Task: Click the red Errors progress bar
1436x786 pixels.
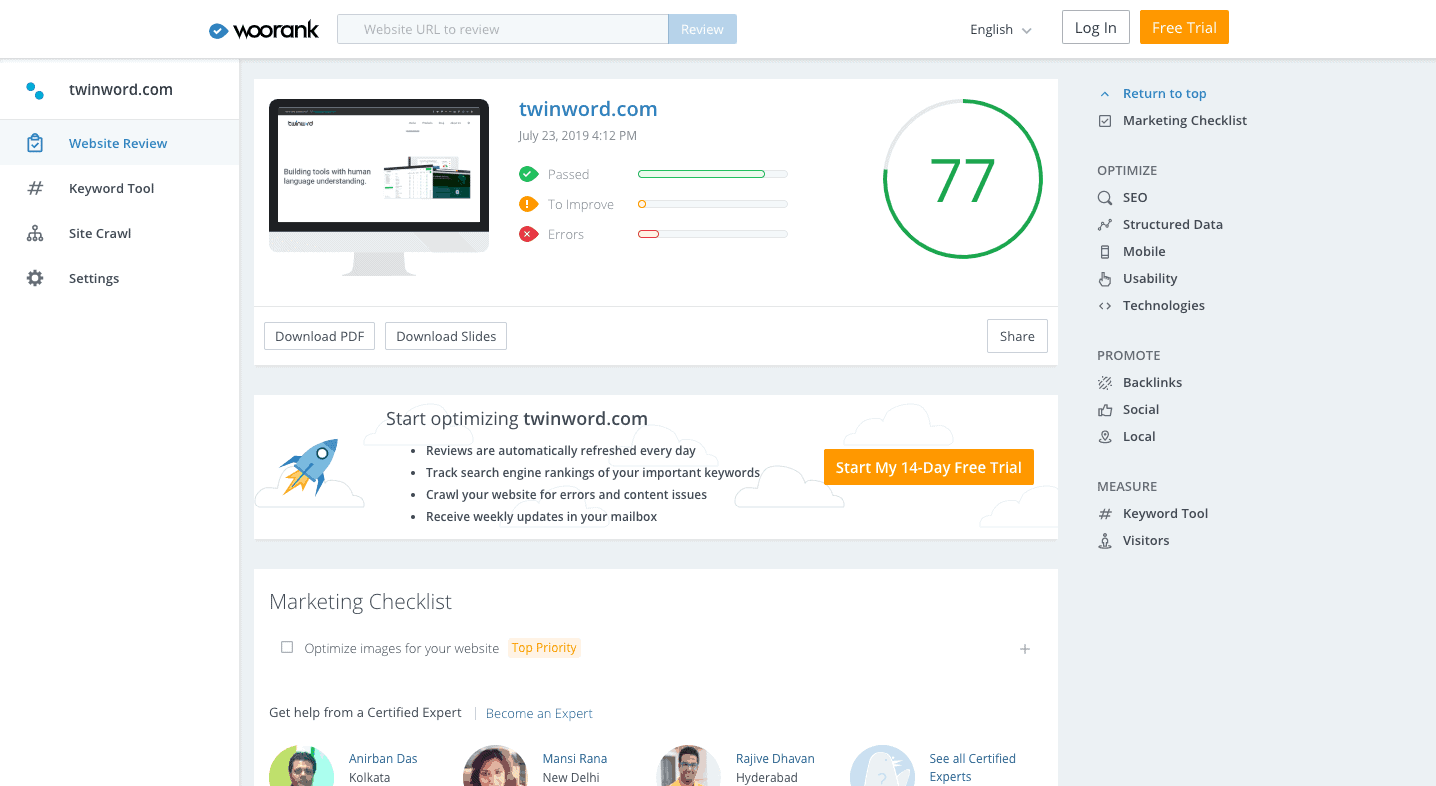Action: click(x=713, y=234)
